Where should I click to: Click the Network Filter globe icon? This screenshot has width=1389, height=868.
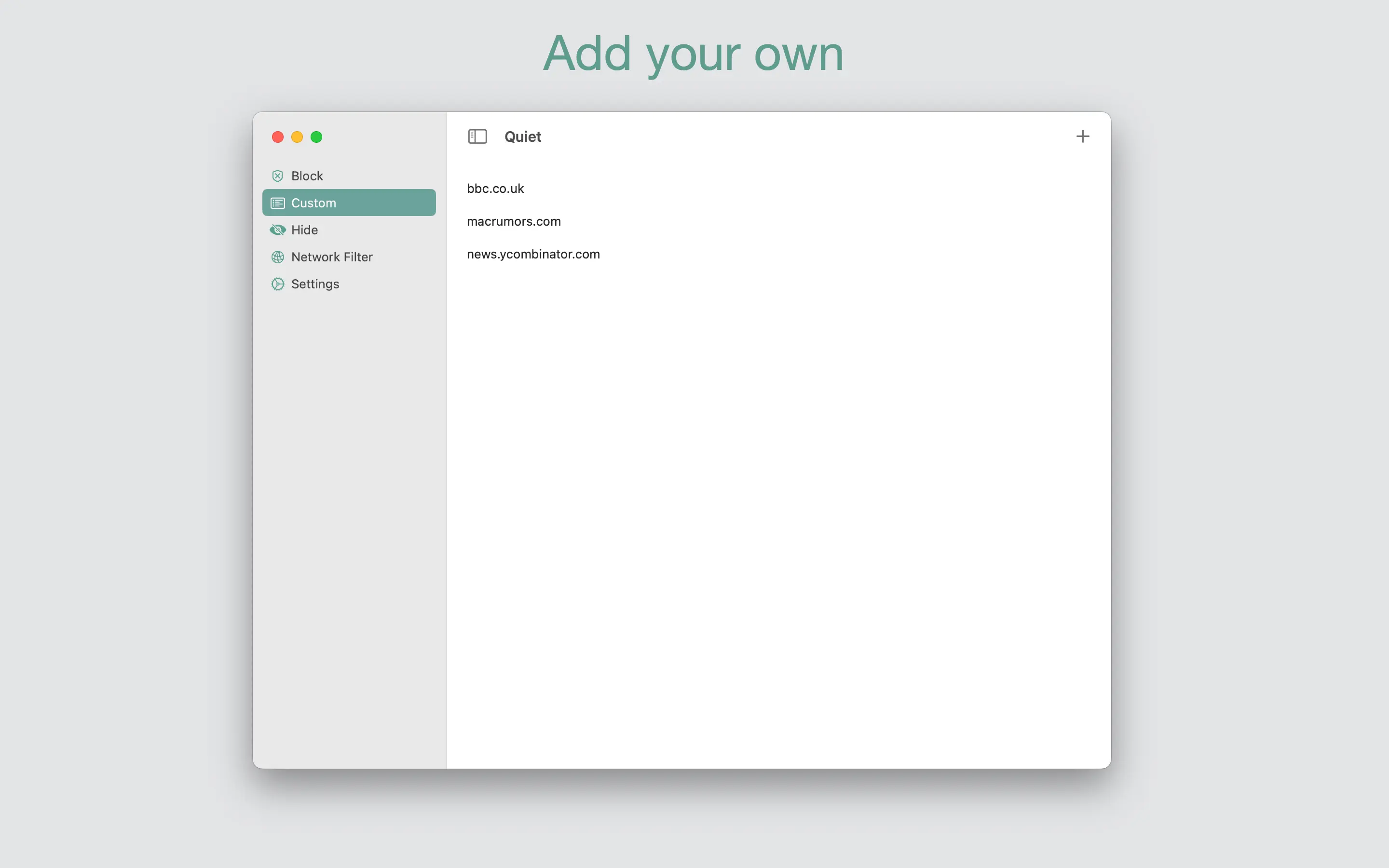277,257
